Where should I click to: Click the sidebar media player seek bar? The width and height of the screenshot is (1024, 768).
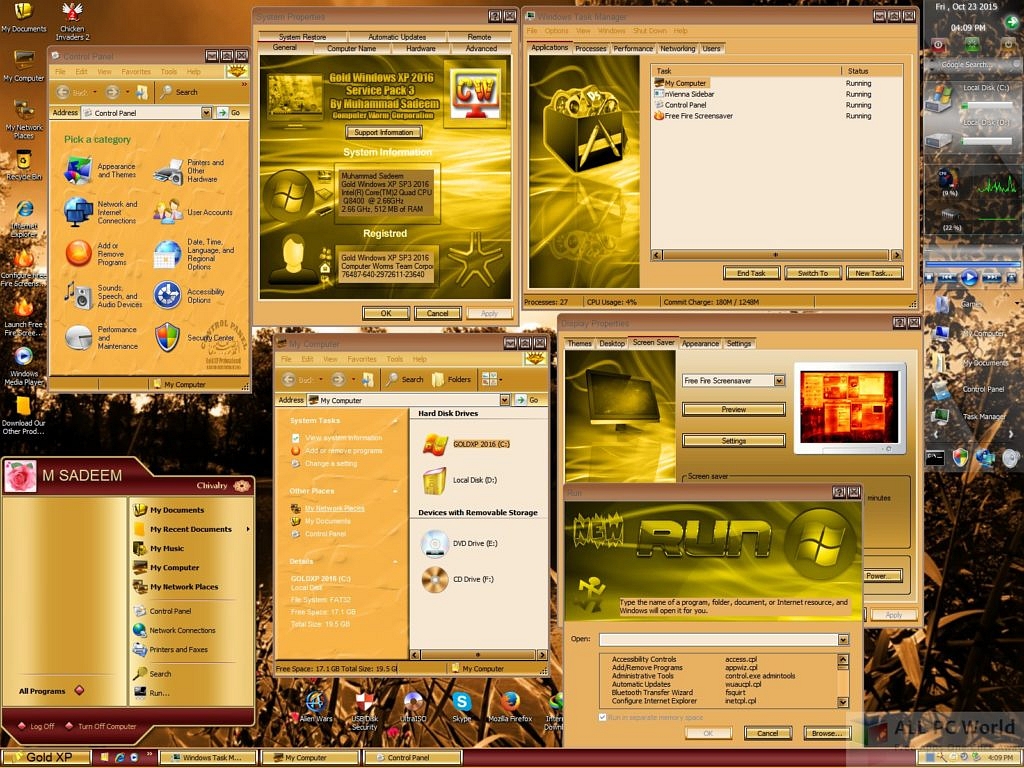(972, 264)
